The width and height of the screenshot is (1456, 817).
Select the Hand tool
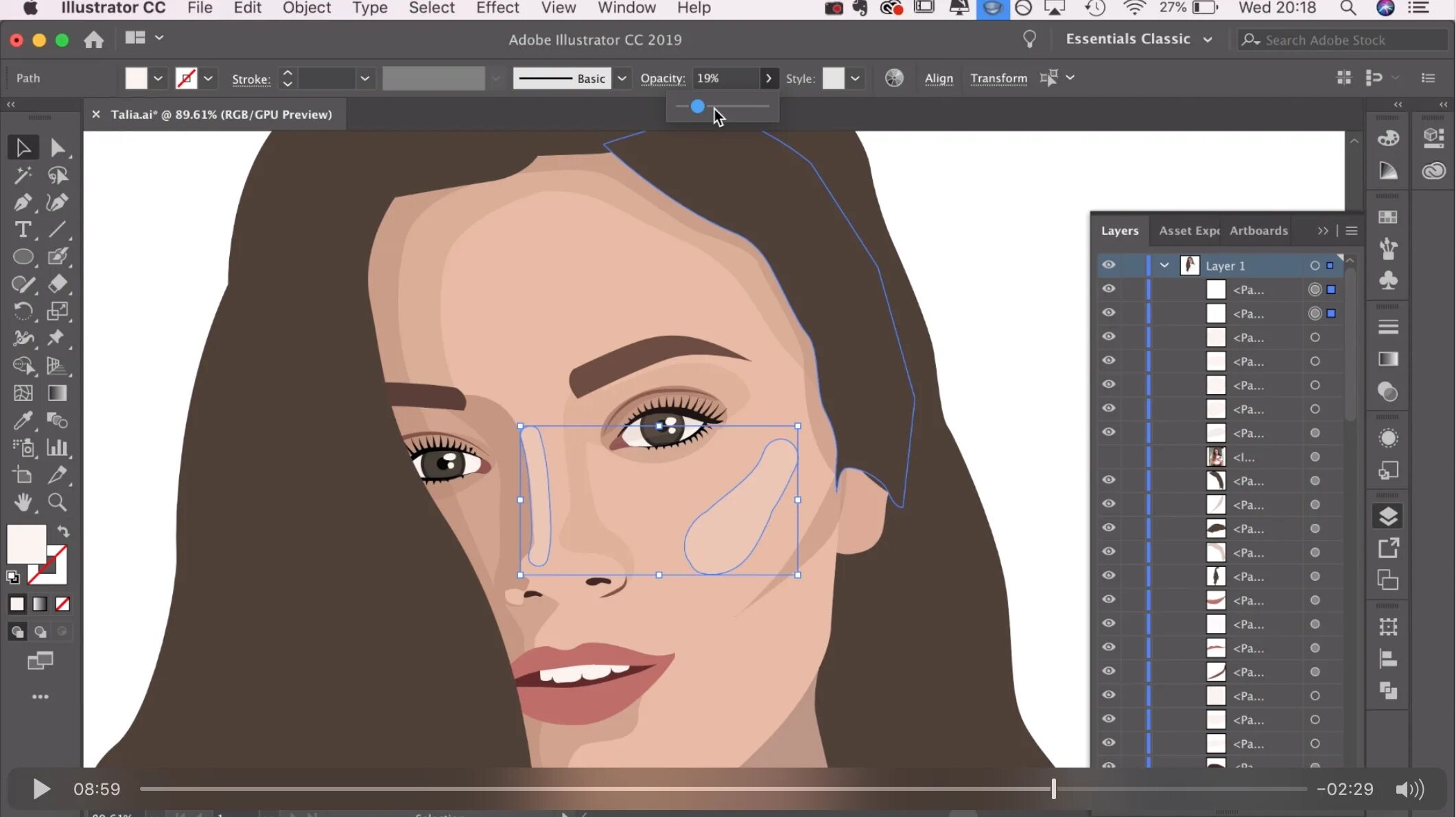[x=22, y=503]
